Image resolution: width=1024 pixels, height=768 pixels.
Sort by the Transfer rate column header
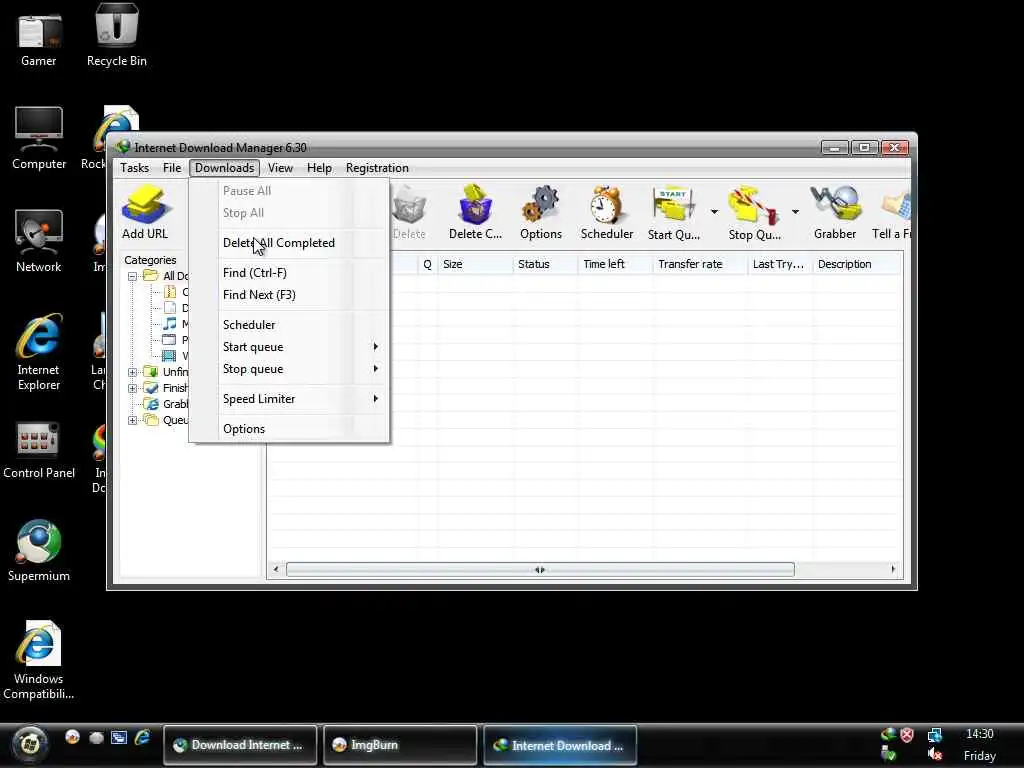coord(700,264)
